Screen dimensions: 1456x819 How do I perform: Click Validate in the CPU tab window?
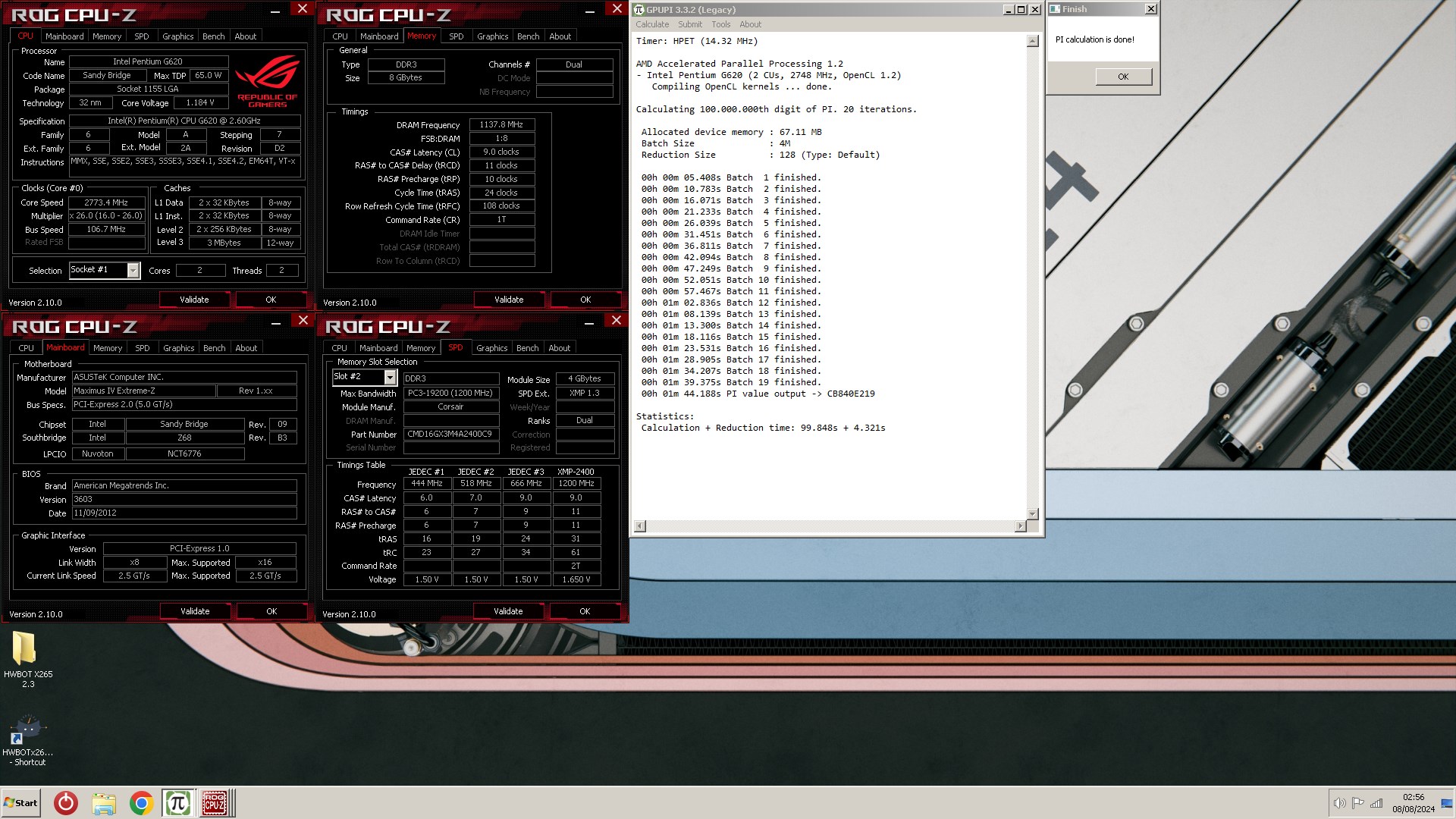pos(194,300)
